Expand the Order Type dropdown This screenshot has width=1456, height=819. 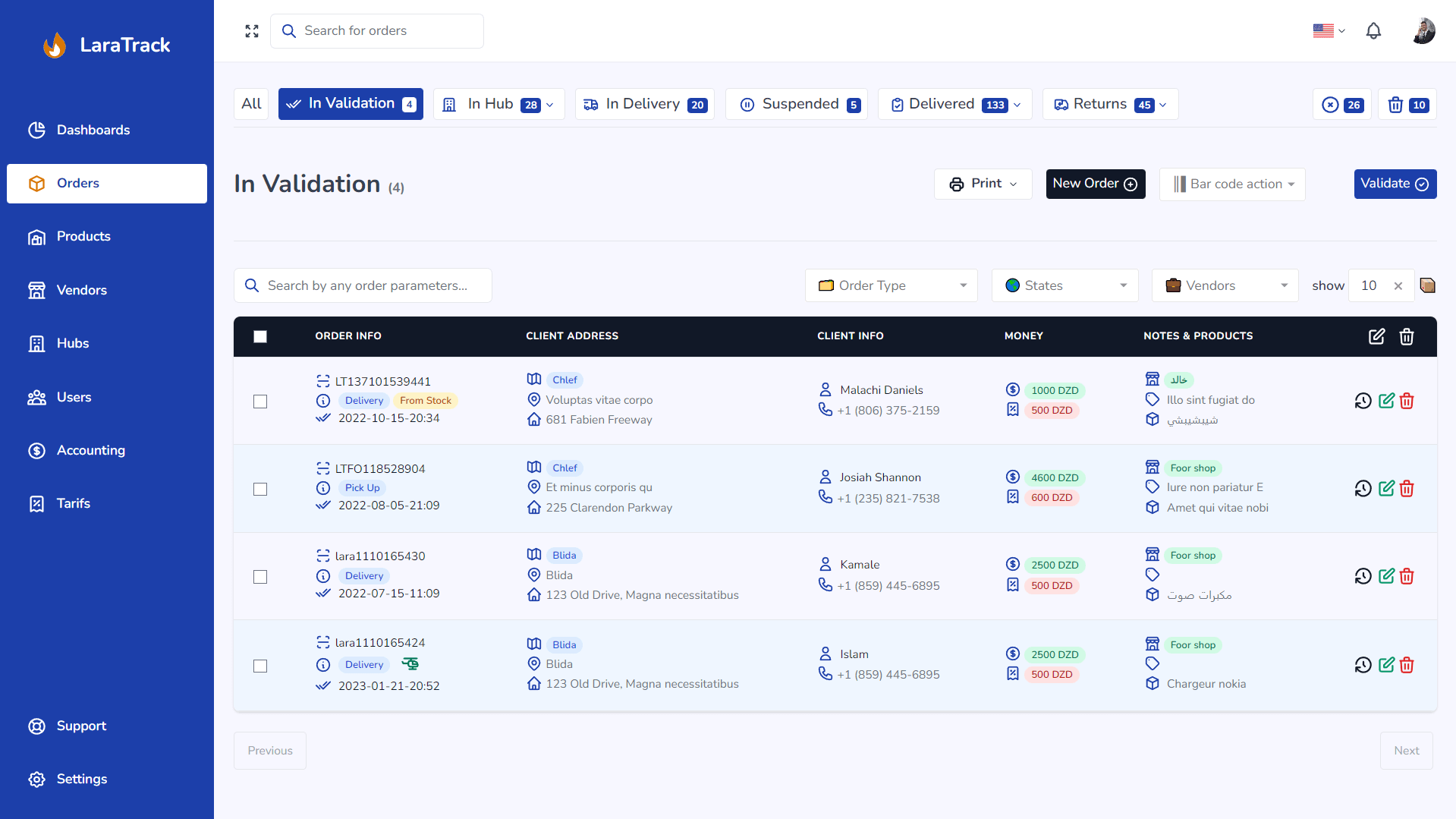[x=891, y=285]
